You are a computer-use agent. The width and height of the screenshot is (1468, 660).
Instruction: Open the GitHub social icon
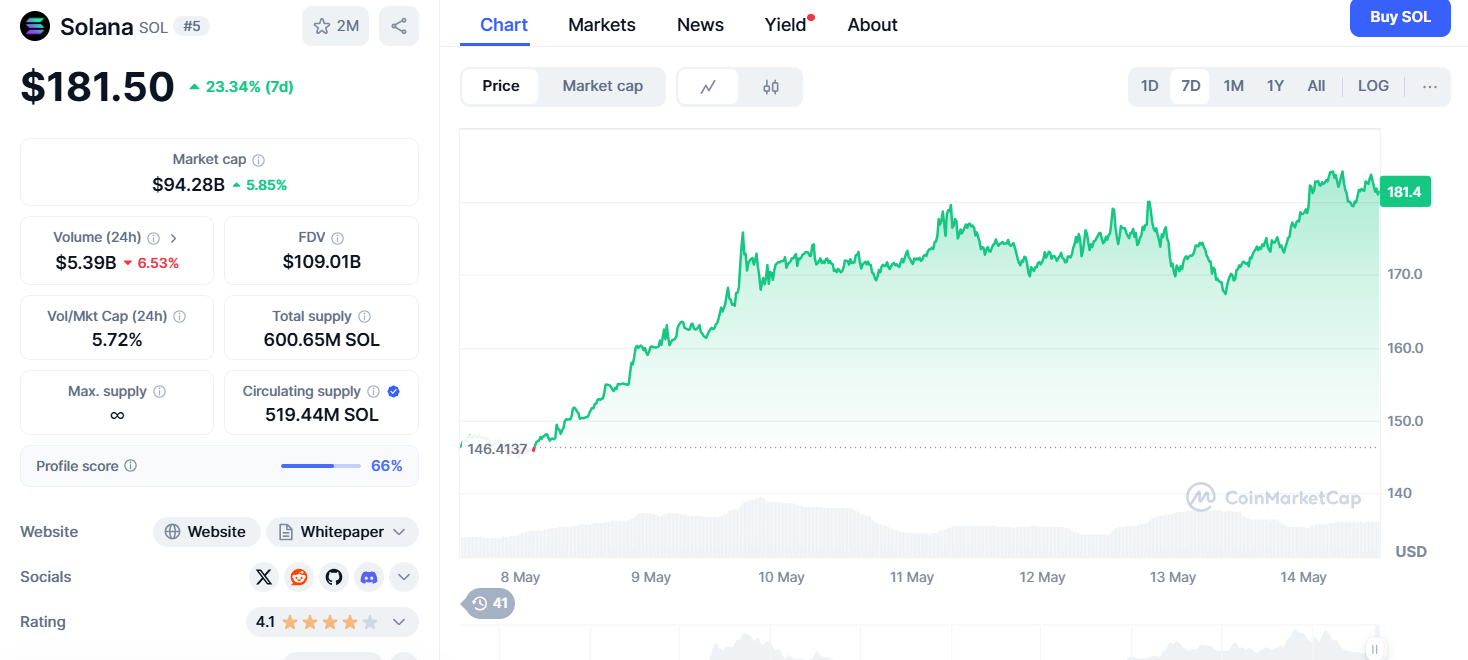pos(334,577)
